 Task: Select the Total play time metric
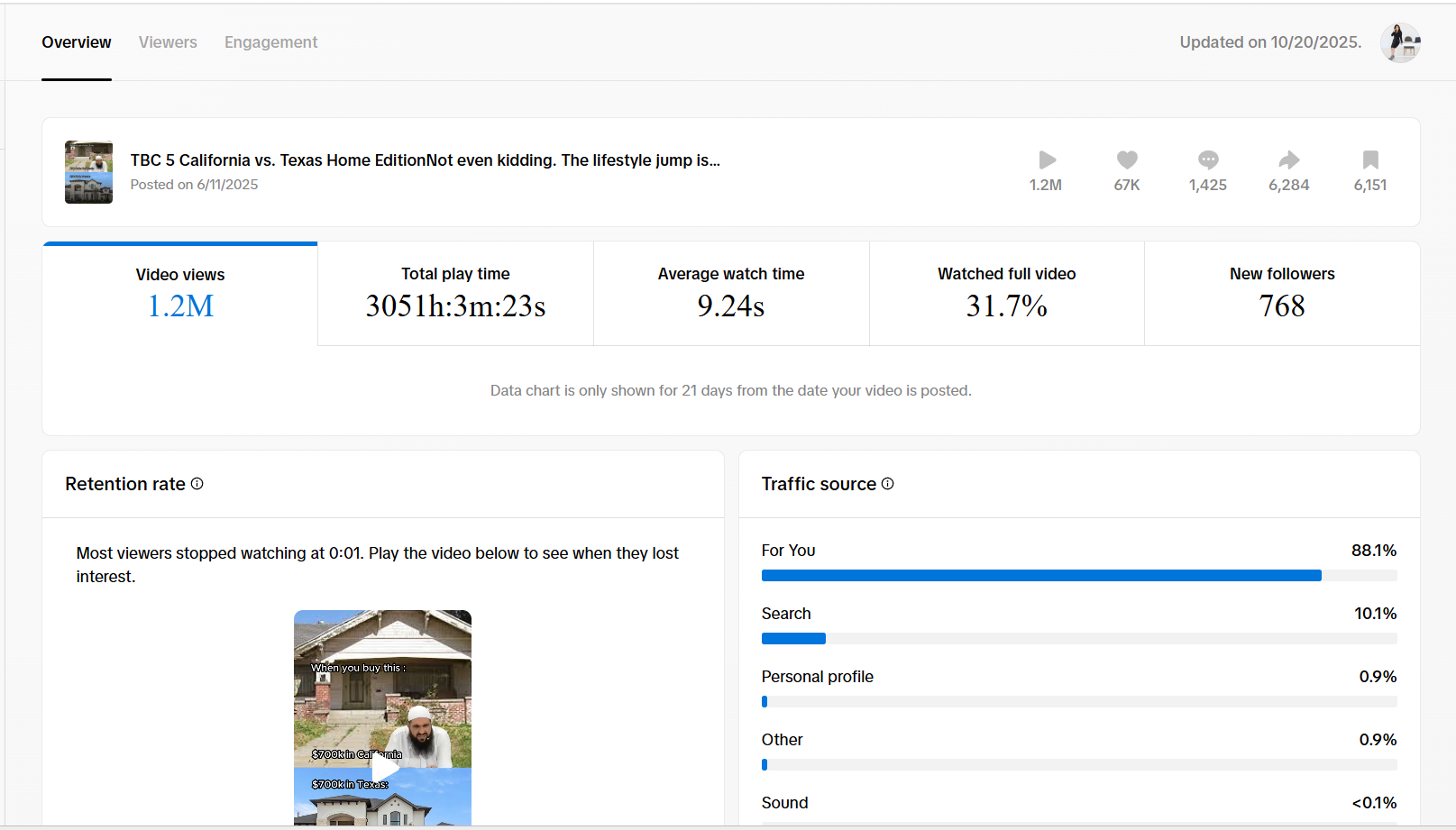(455, 294)
